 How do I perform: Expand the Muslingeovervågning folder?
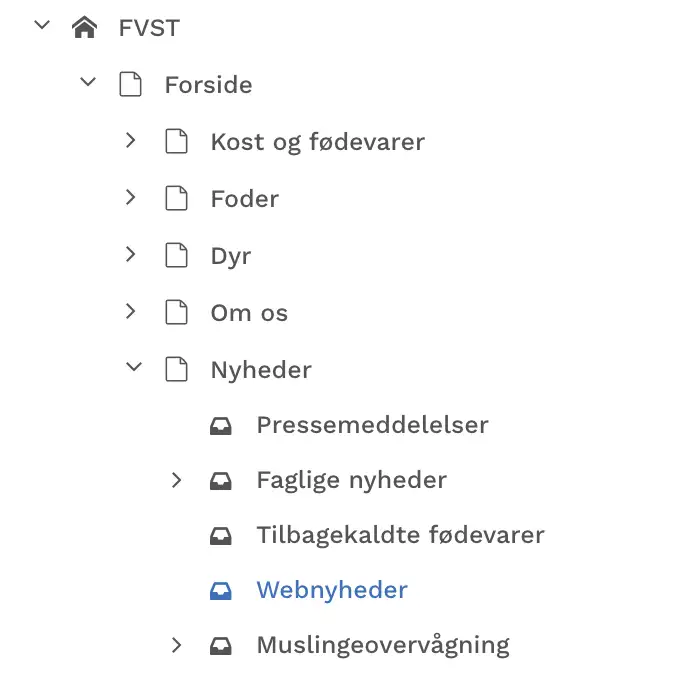pyautogui.click(x=177, y=646)
